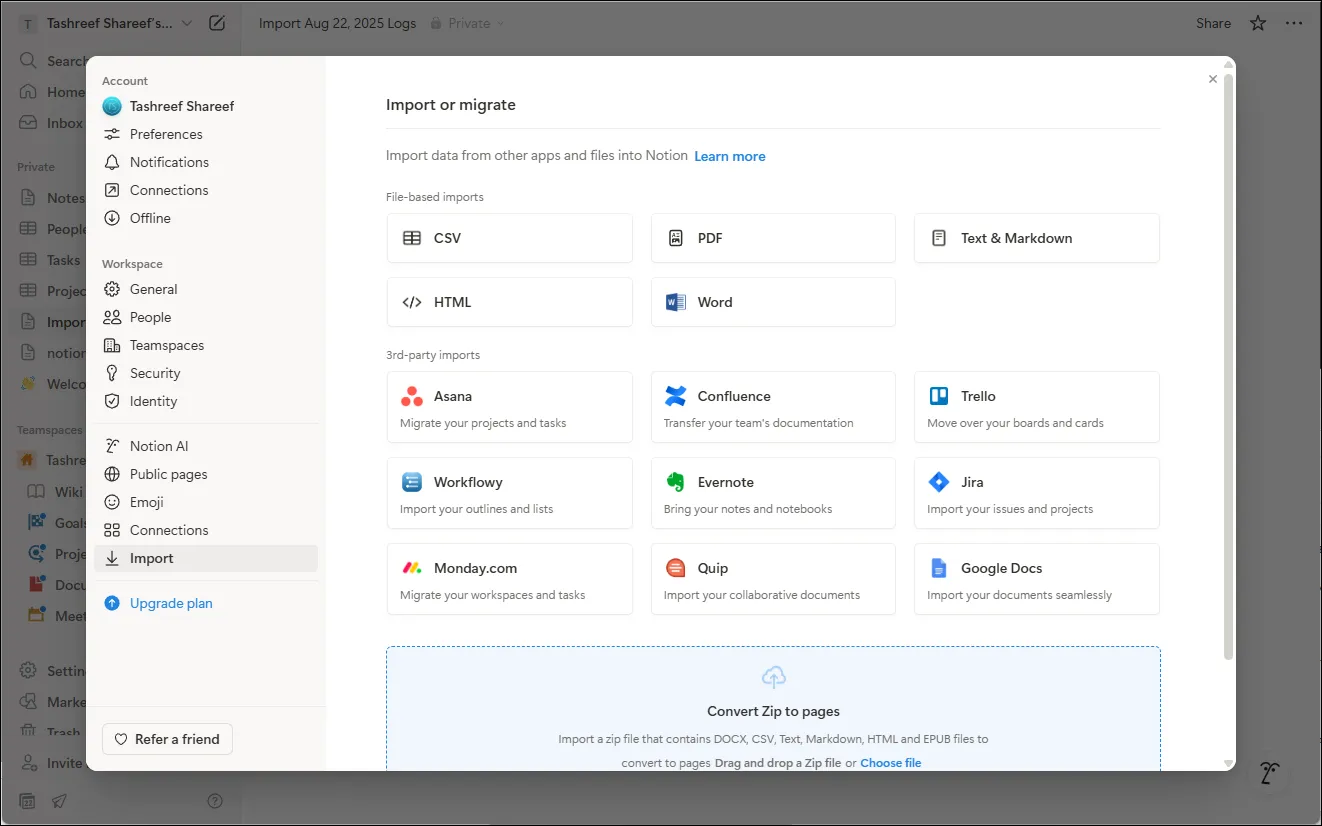The height and width of the screenshot is (826, 1322).
Task: Open more options via the ellipsis icon
Action: click(x=1294, y=23)
